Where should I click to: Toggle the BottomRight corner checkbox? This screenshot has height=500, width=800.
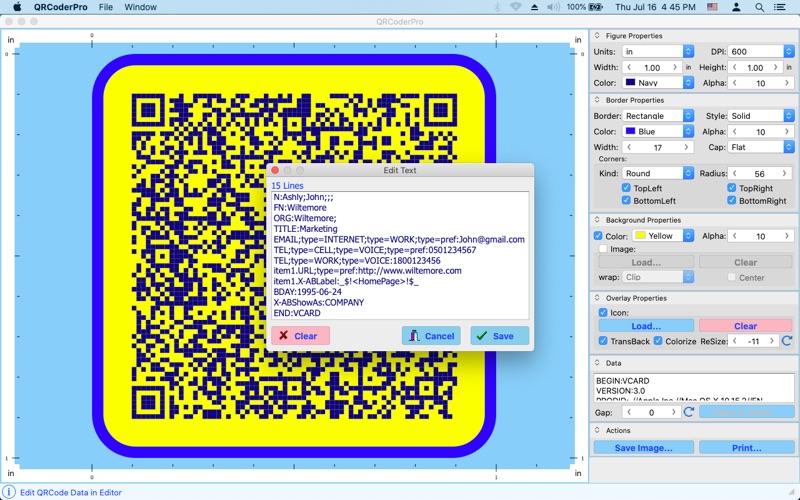pyautogui.click(x=732, y=201)
